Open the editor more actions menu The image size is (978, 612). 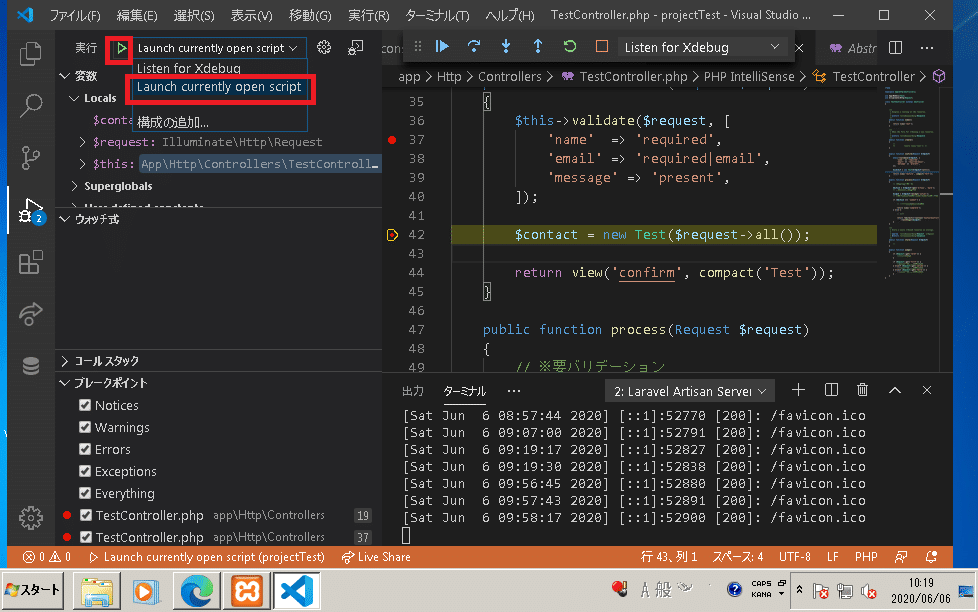coord(927,47)
